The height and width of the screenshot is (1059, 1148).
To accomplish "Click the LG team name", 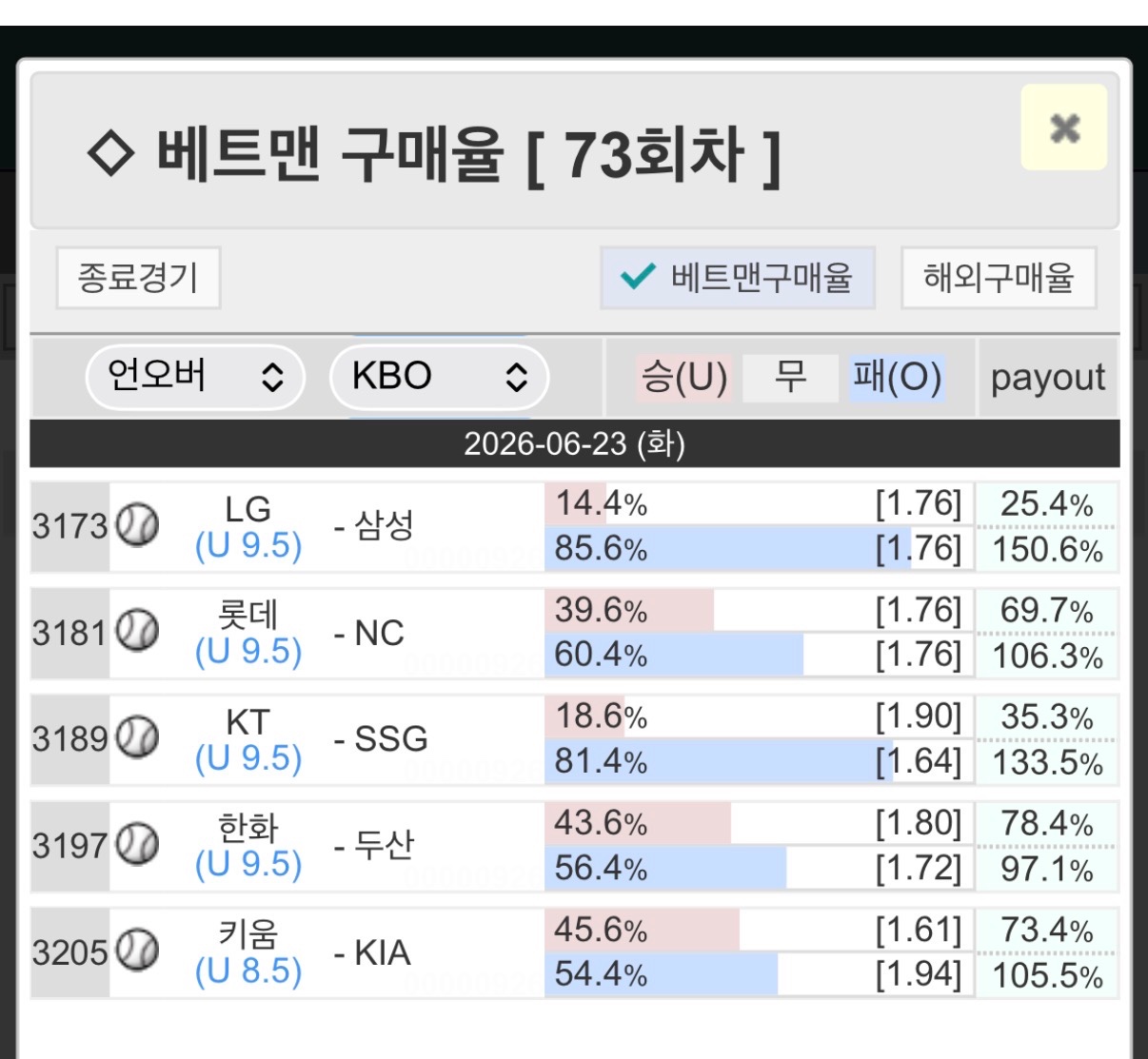I will [x=247, y=509].
